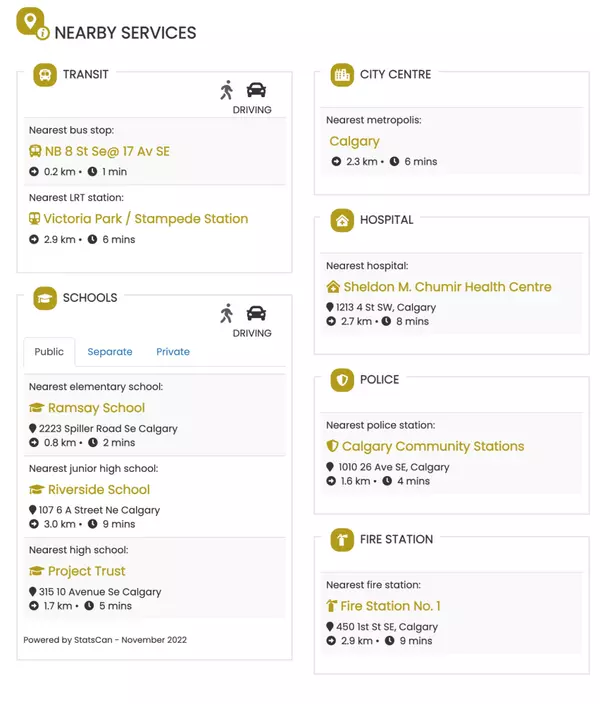Open Sheldon M. Chumir Health Centre link
This screenshot has width=600, height=704.
click(x=447, y=287)
